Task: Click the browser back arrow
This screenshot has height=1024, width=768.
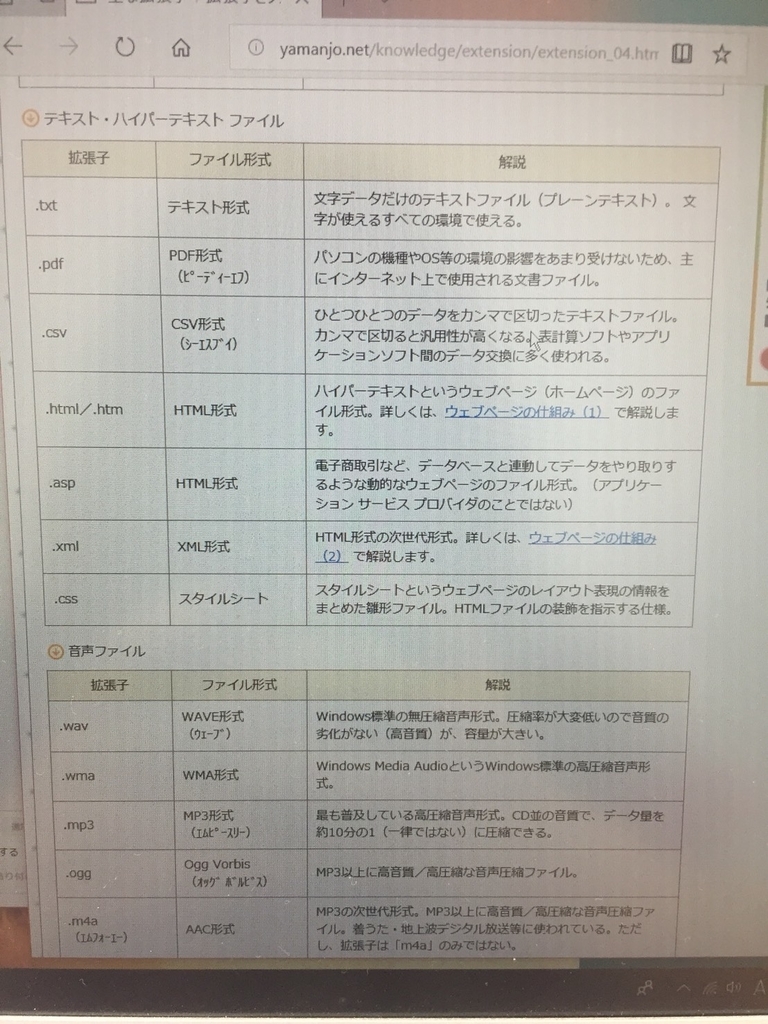Action: click(x=13, y=45)
